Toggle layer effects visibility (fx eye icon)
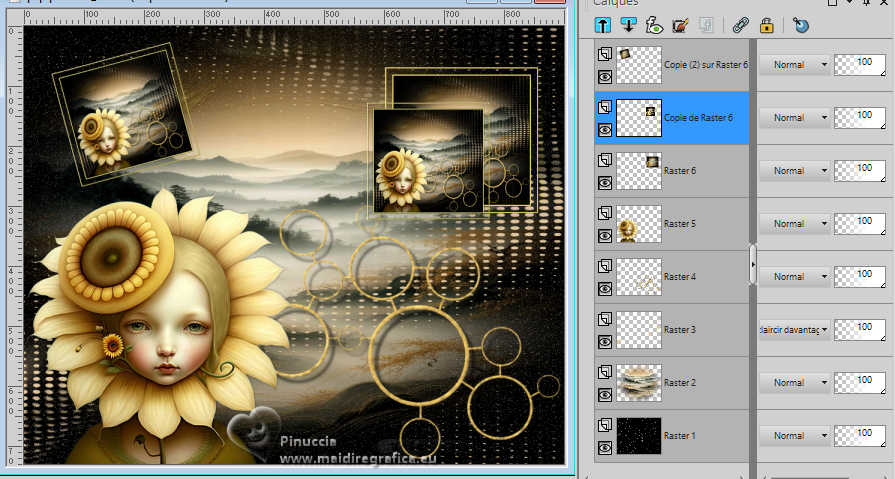Screen dimensions: 895x479 (x=654, y=25)
